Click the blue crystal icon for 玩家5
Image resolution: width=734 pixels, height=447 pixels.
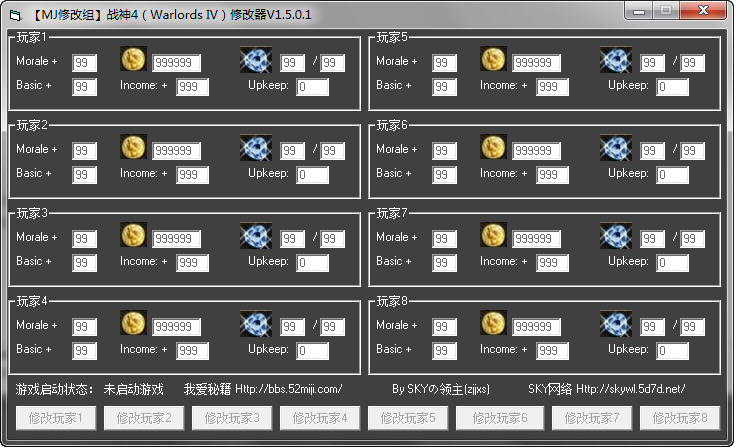616,60
